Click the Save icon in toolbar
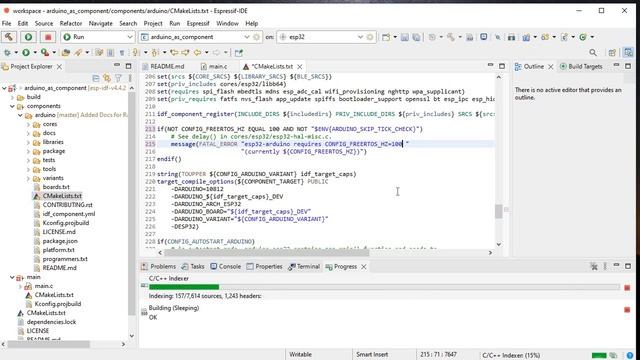640x360 pixels. click(404, 37)
